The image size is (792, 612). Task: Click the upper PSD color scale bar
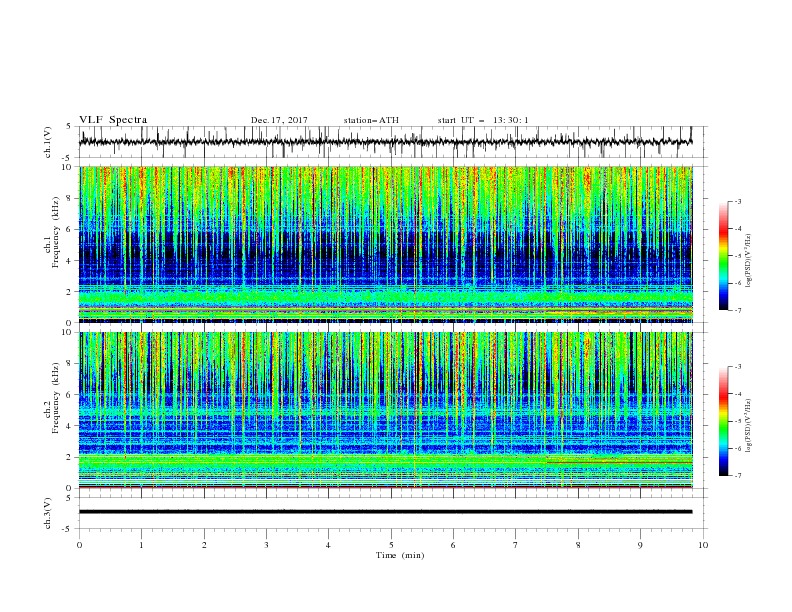[723, 256]
